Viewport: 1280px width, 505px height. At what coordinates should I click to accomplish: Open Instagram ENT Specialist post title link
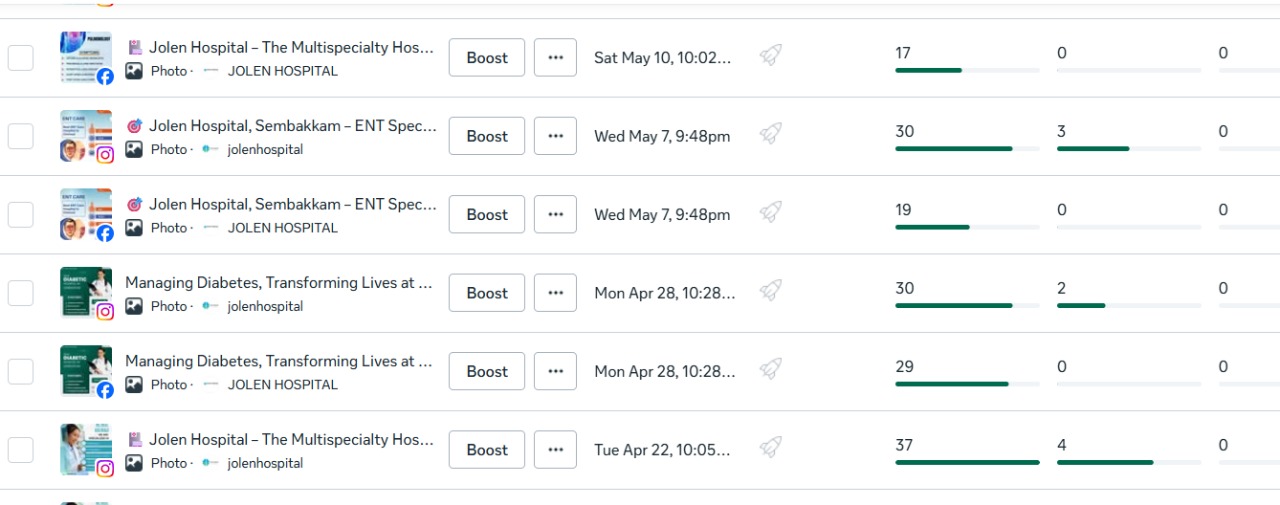pos(293,126)
